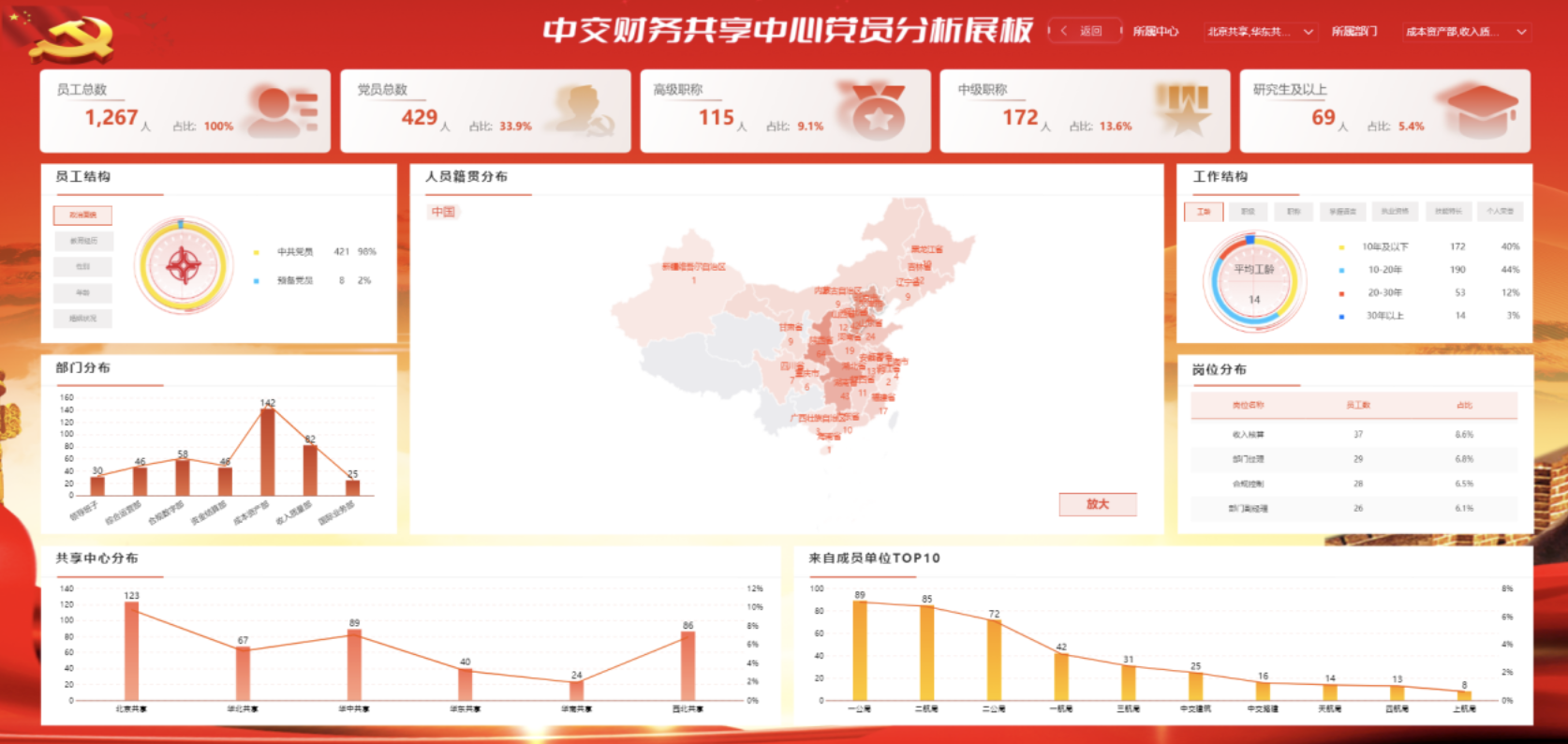1568x744 pixels.
Task: Click the 中级职称 value 172
Action: coord(1021,118)
